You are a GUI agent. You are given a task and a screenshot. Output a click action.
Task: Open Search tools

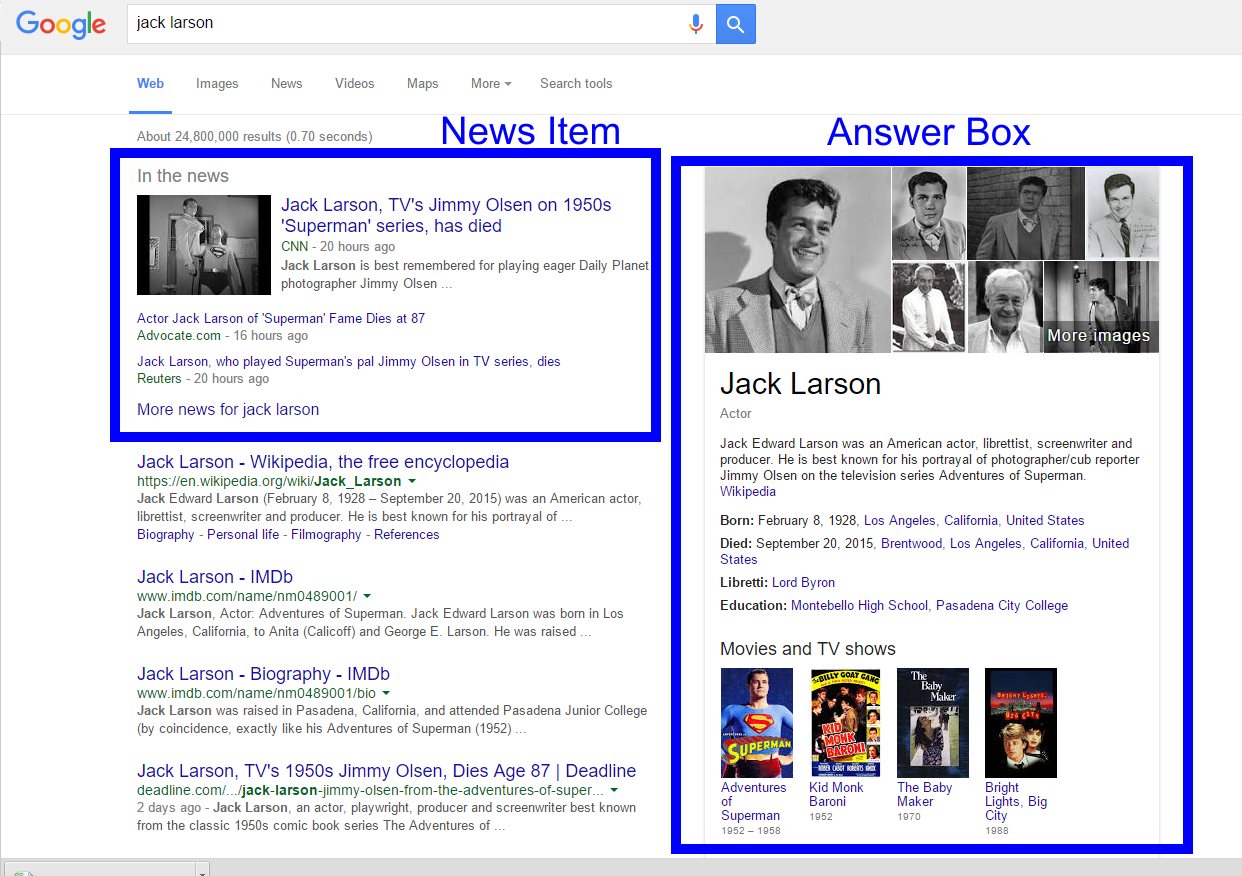(x=576, y=84)
